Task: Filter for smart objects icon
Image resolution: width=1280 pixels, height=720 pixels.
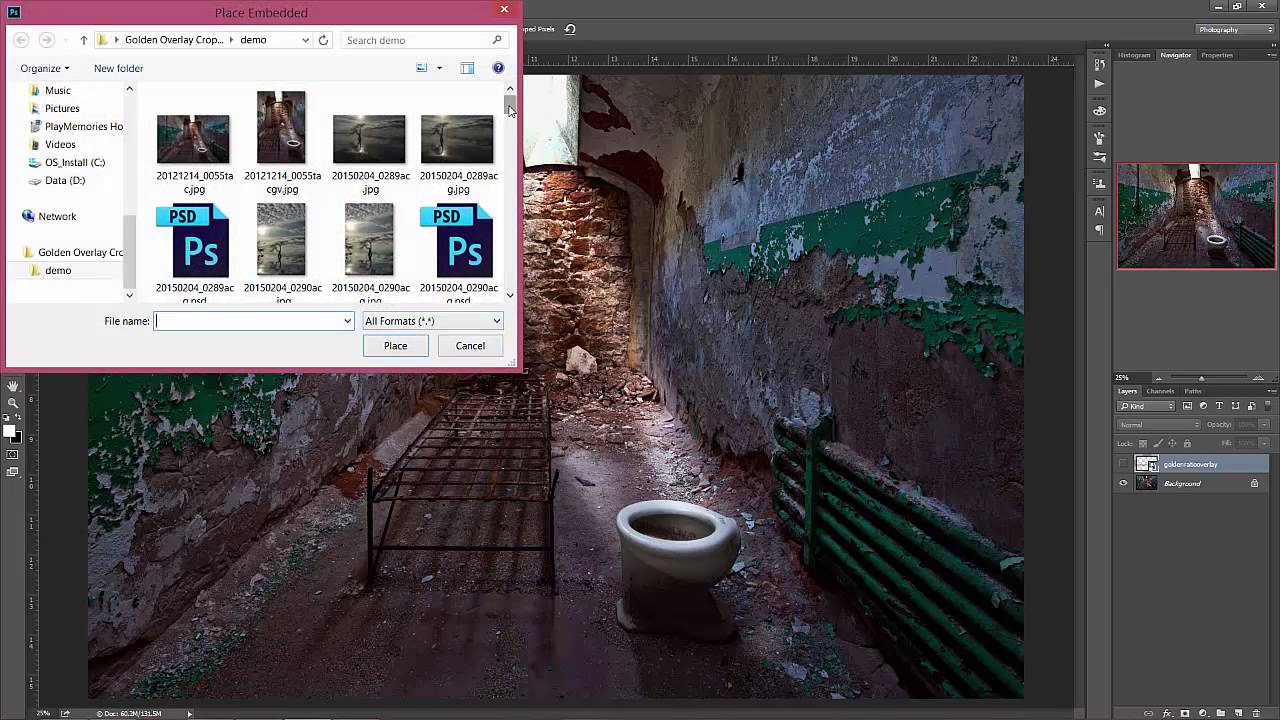Action: tap(1252, 406)
